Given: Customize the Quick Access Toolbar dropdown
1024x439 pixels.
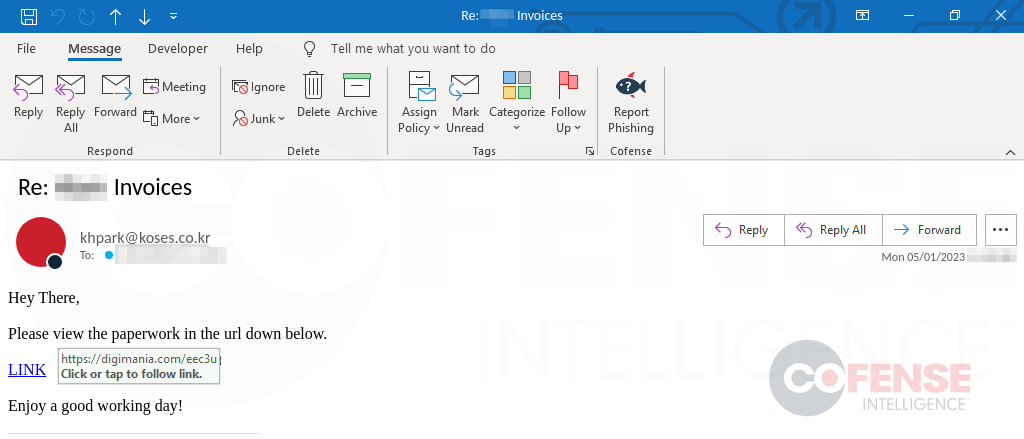Looking at the screenshot, I should [173, 16].
